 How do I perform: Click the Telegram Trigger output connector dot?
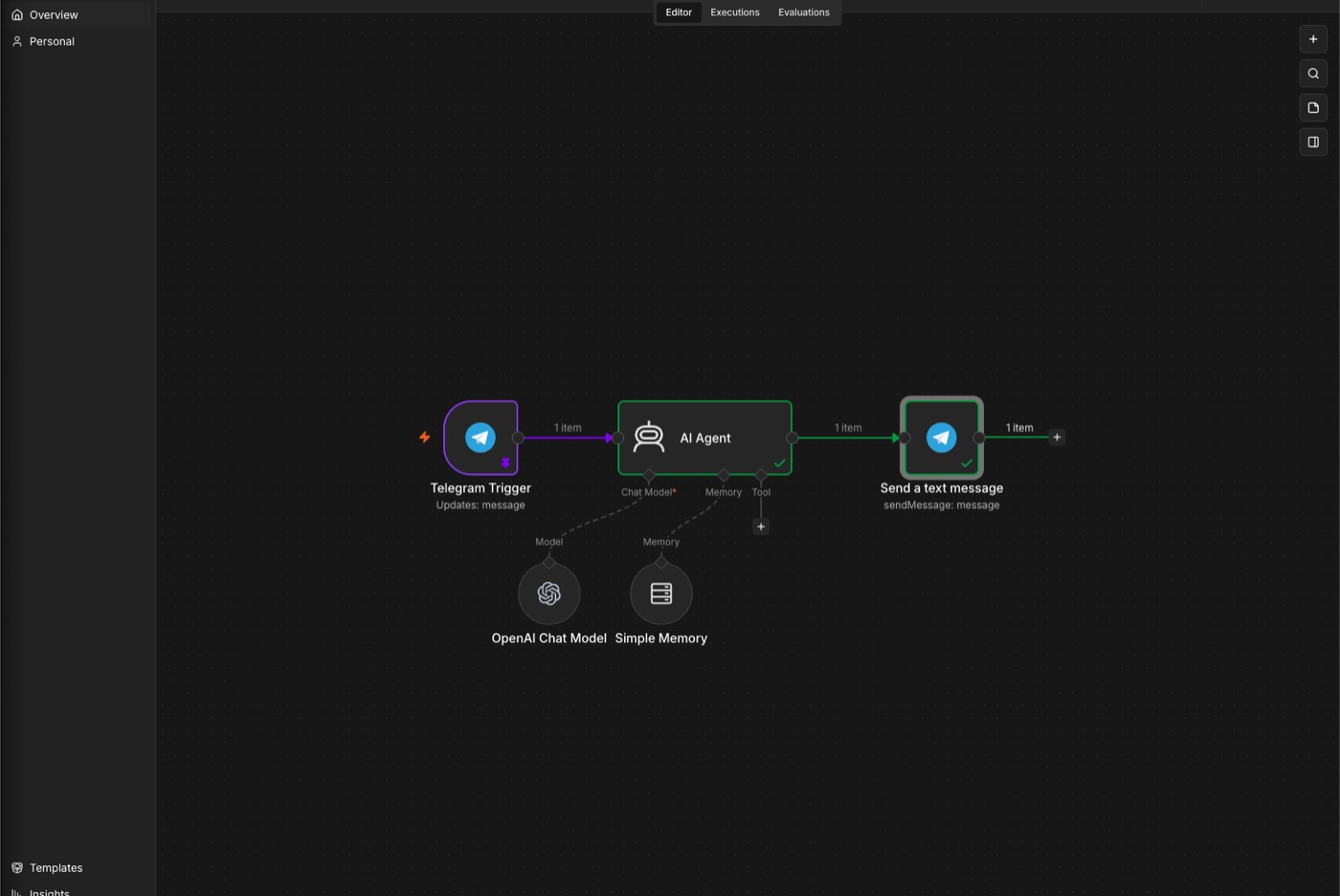point(518,437)
